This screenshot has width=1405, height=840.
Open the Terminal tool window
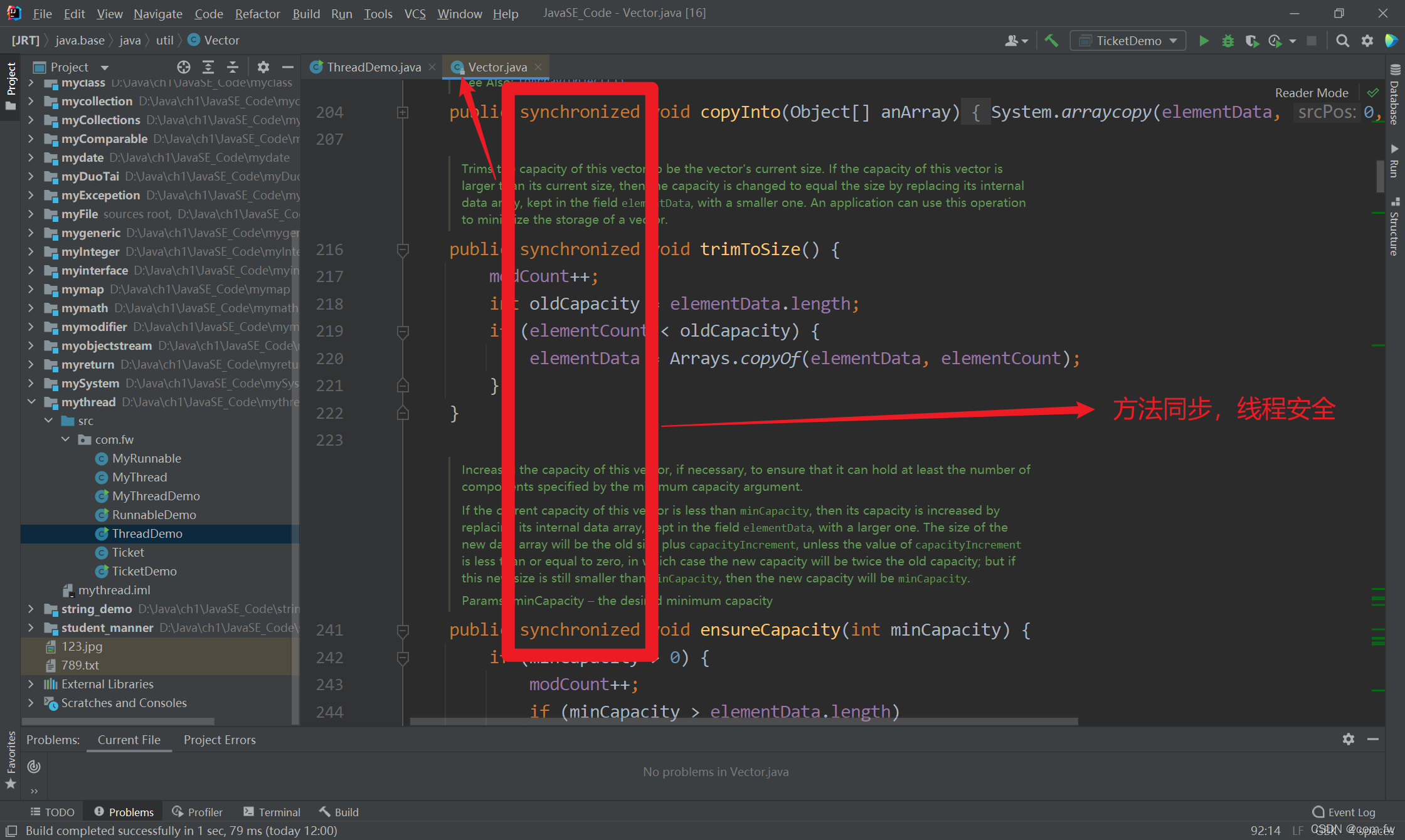pos(272,812)
